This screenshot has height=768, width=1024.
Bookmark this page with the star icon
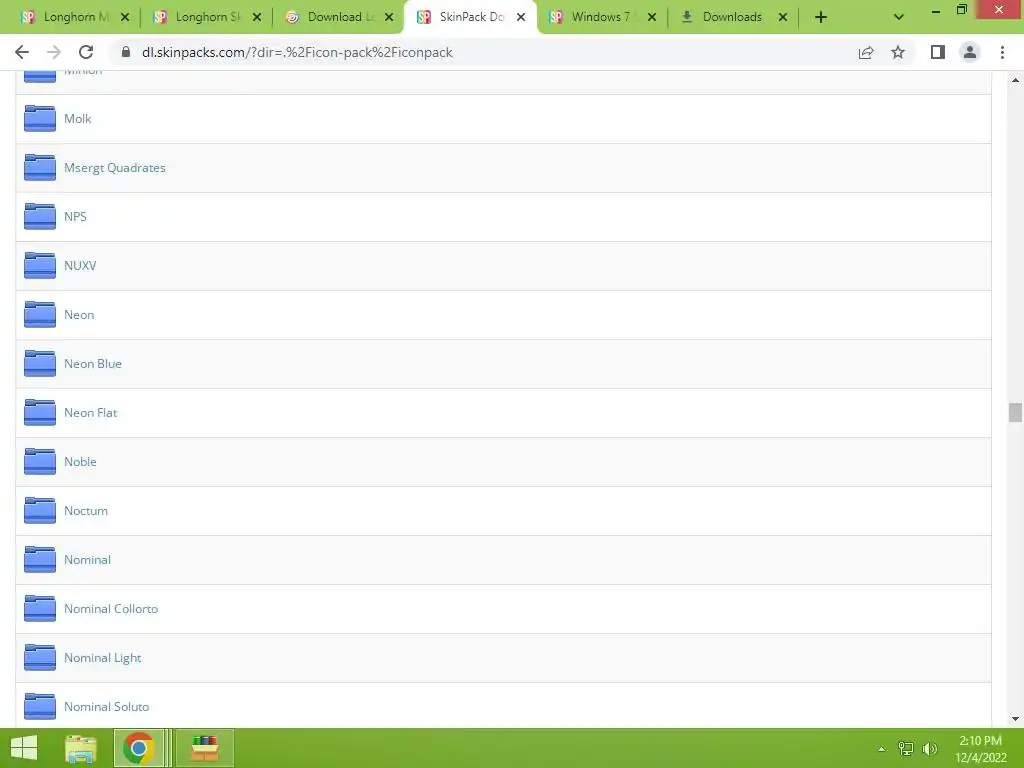pyautogui.click(x=898, y=52)
